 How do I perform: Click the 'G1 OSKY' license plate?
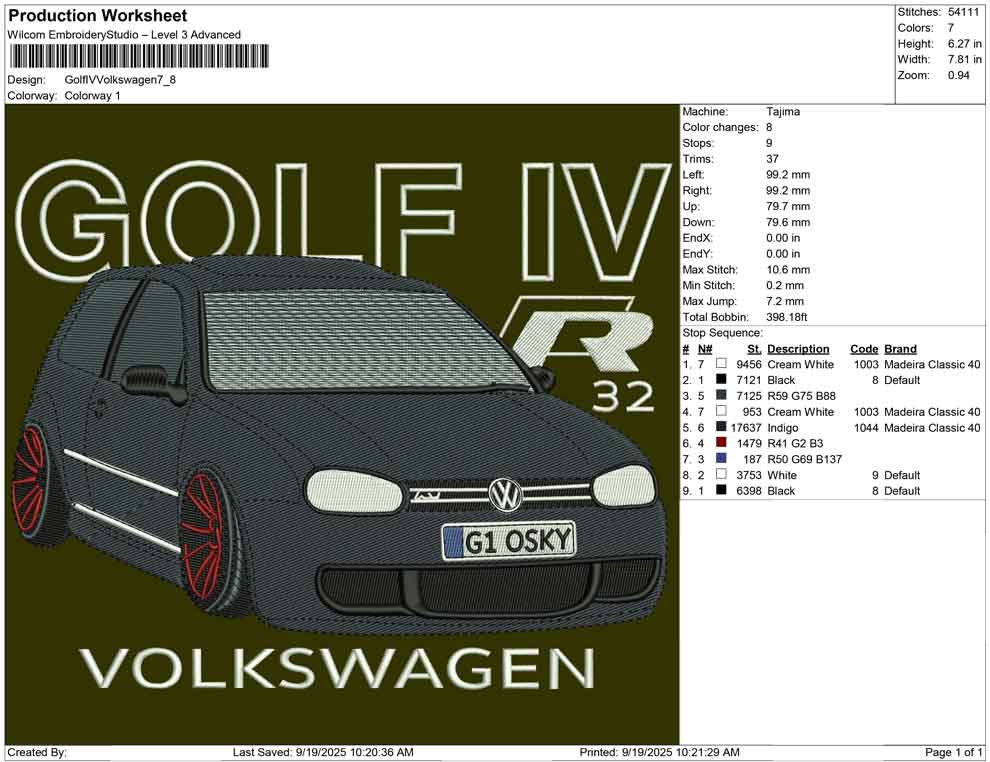point(509,541)
